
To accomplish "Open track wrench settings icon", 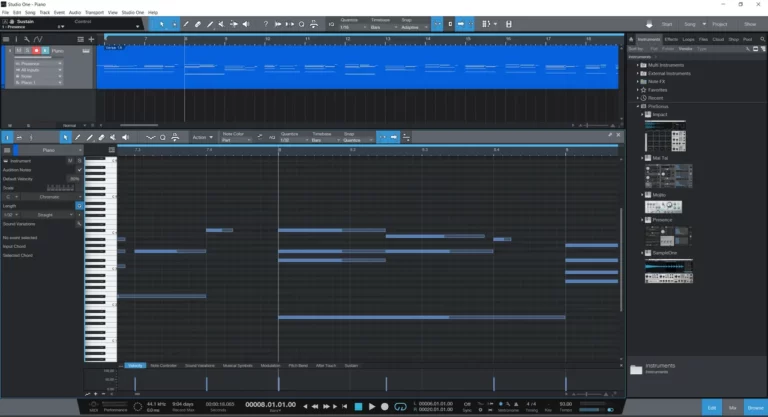I will (26, 39).
